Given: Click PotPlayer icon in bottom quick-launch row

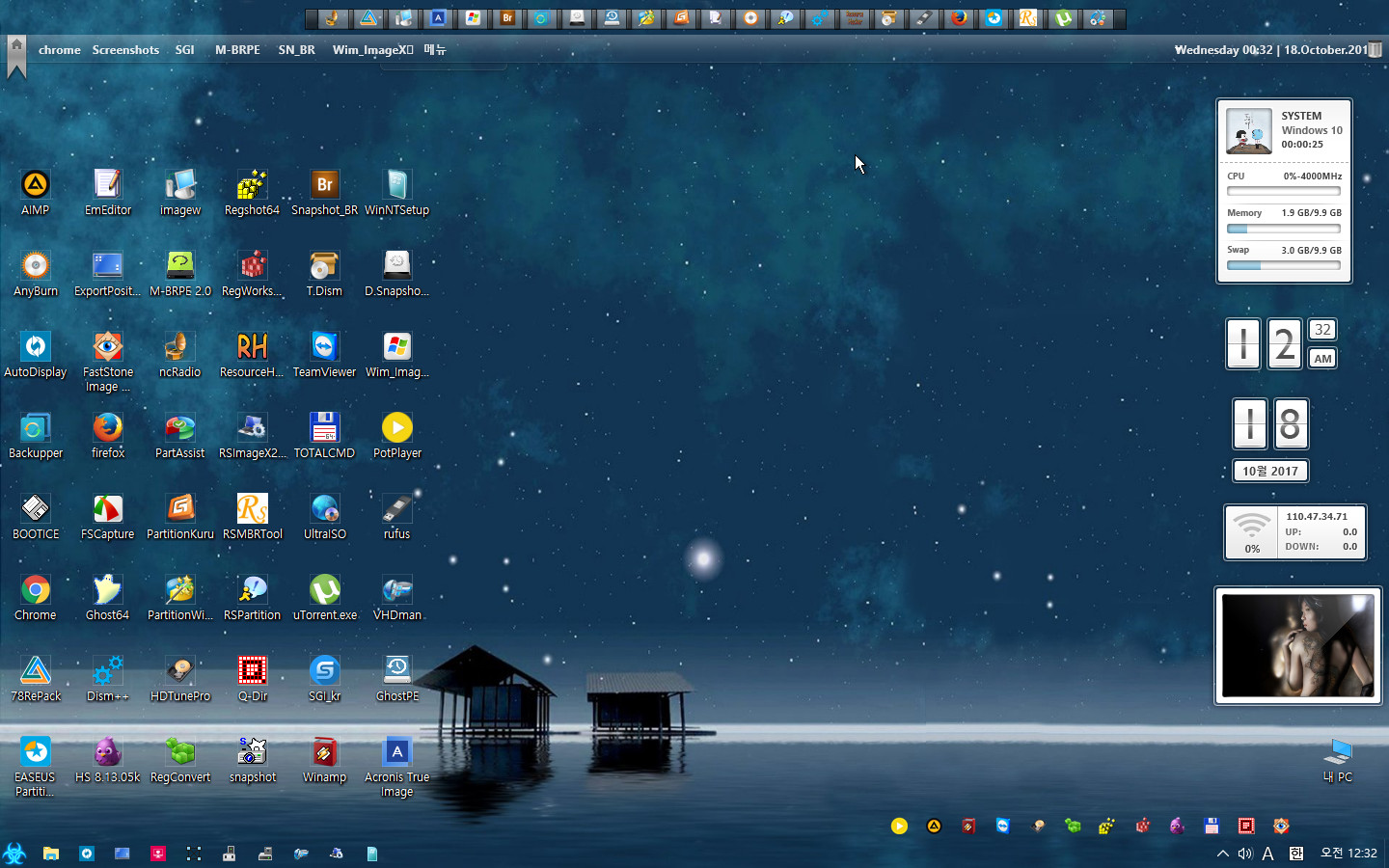Looking at the screenshot, I should click(899, 826).
